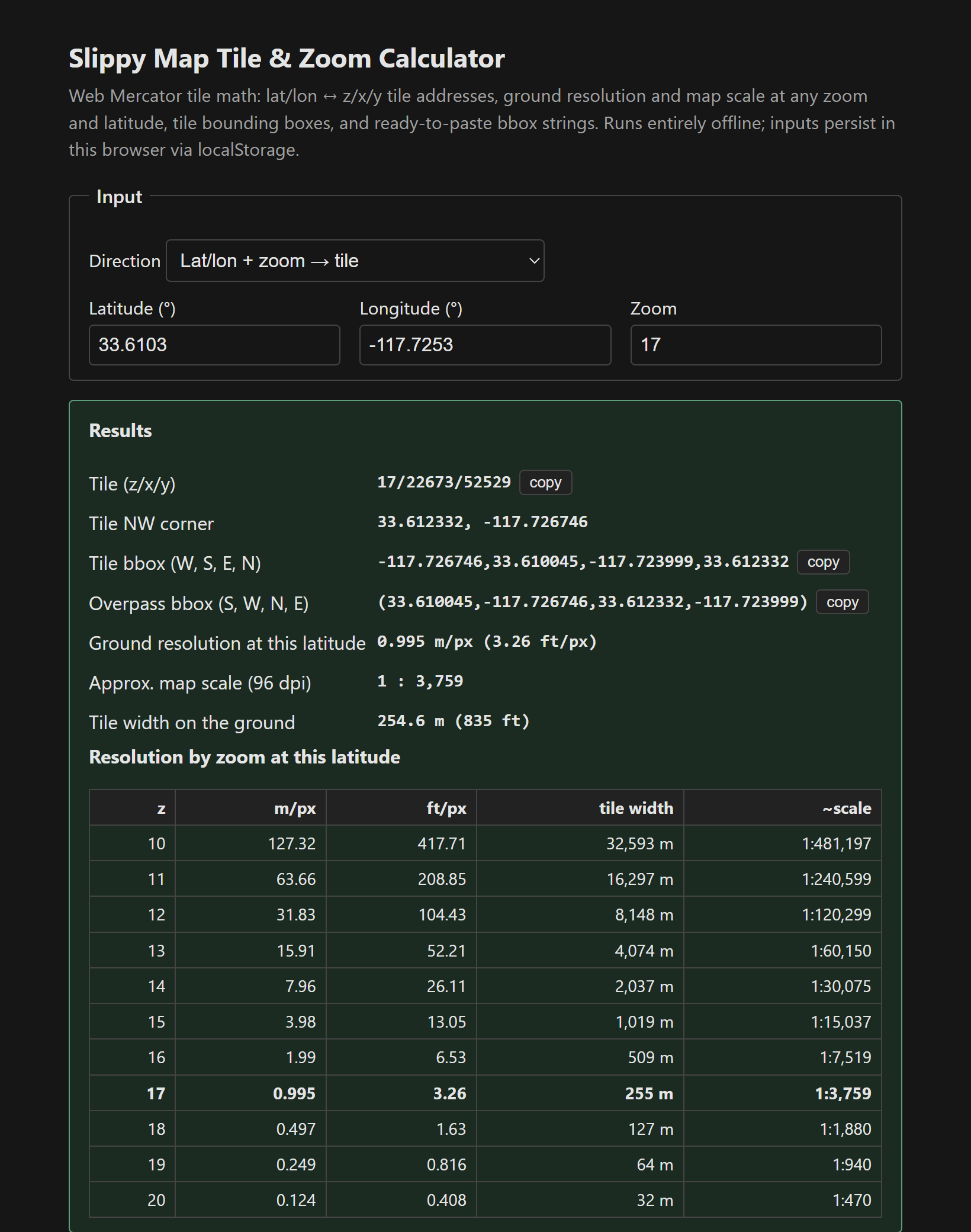The image size is (971, 1232).
Task: Copy the Overpass bbox string
Action: [842, 602]
